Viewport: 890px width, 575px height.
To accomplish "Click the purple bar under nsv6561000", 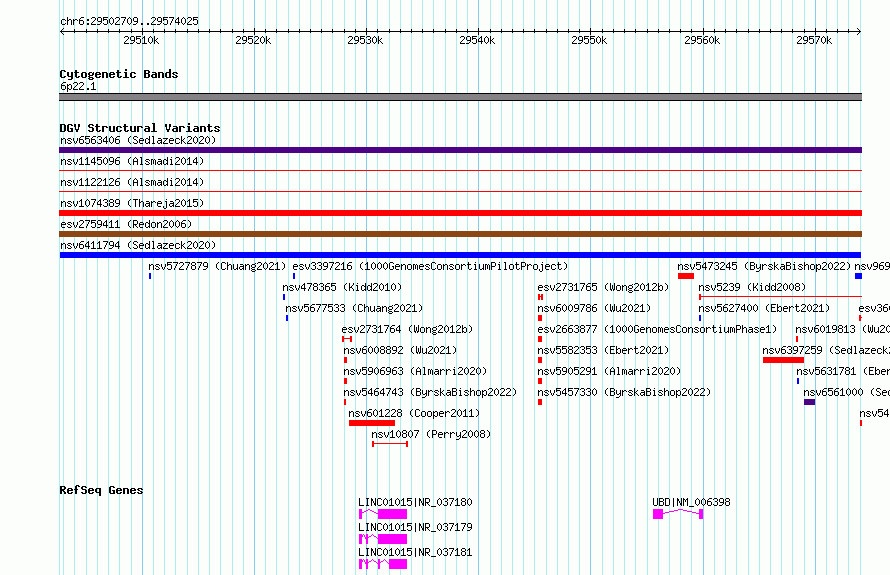I will (809, 402).
